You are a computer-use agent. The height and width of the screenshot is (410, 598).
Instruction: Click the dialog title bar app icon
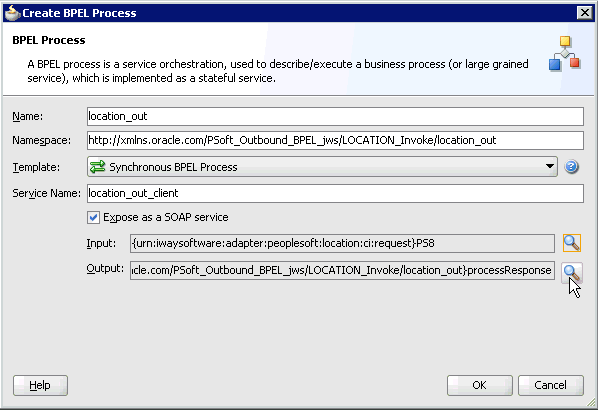(12, 13)
